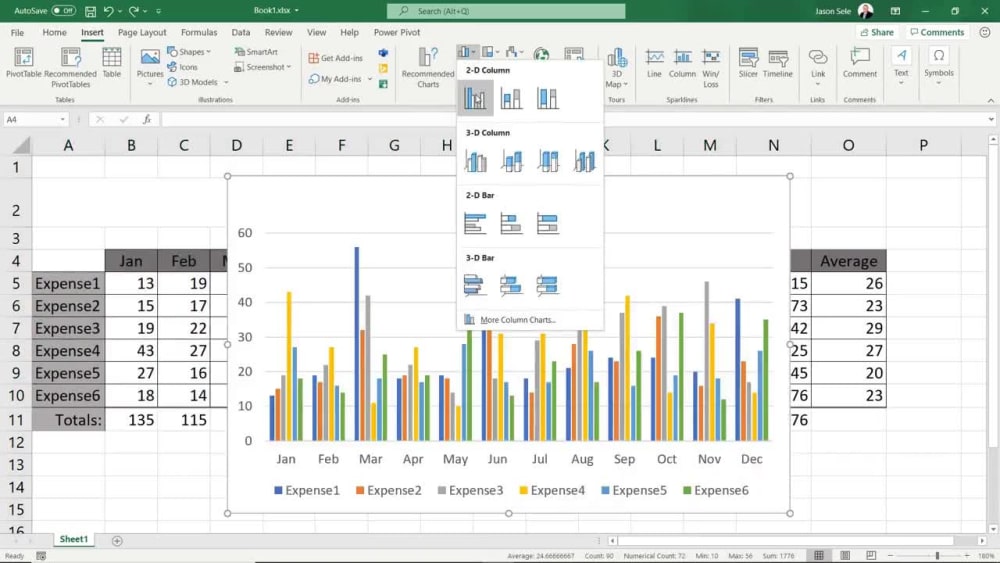Image resolution: width=1000 pixels, height=563 pixels.
Task: Click the Expense4 legend entry in chart
Action: (x=552, y=490)
